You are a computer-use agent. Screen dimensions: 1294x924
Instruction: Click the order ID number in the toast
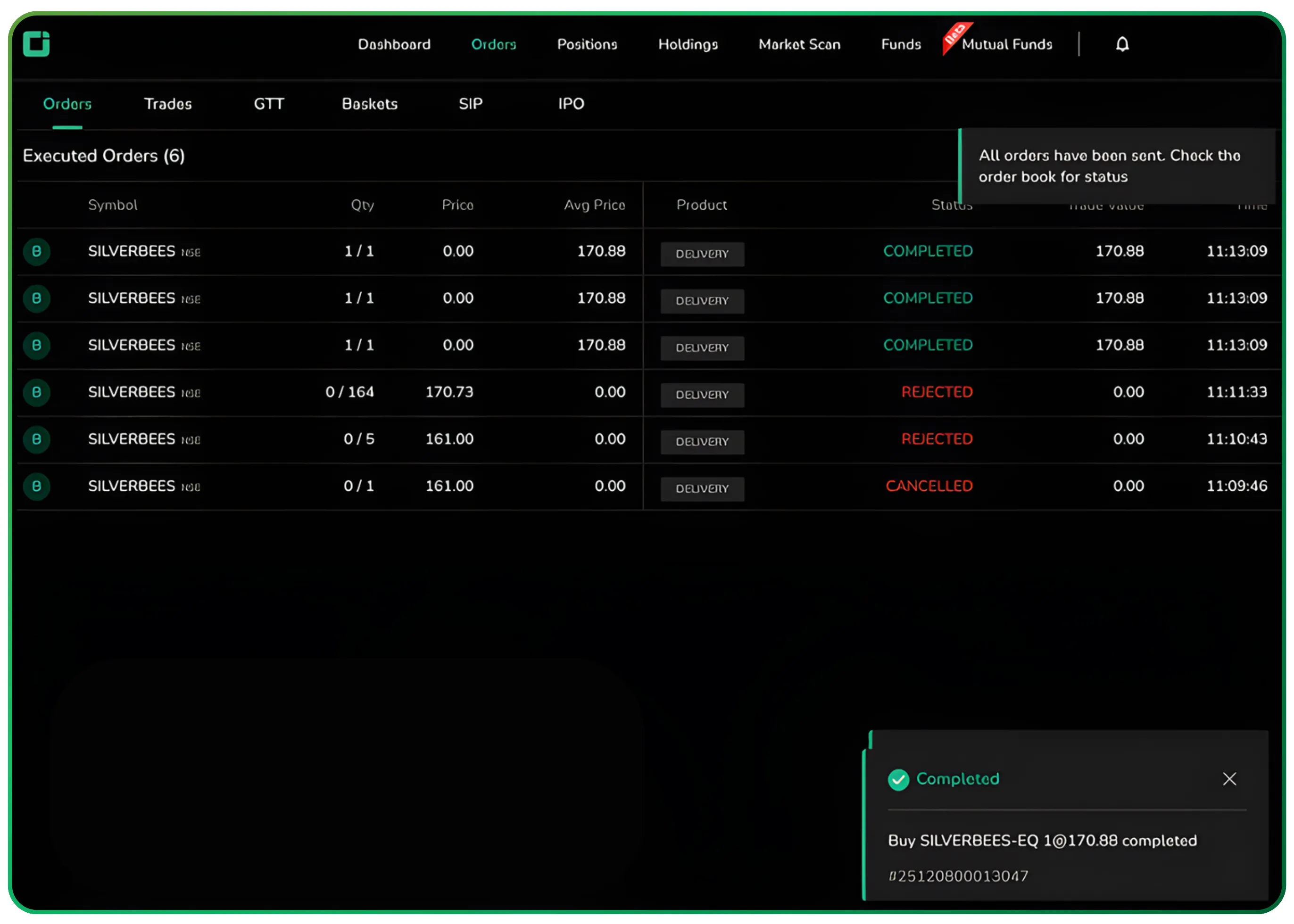pyautogui.click(x=958, y=875)
